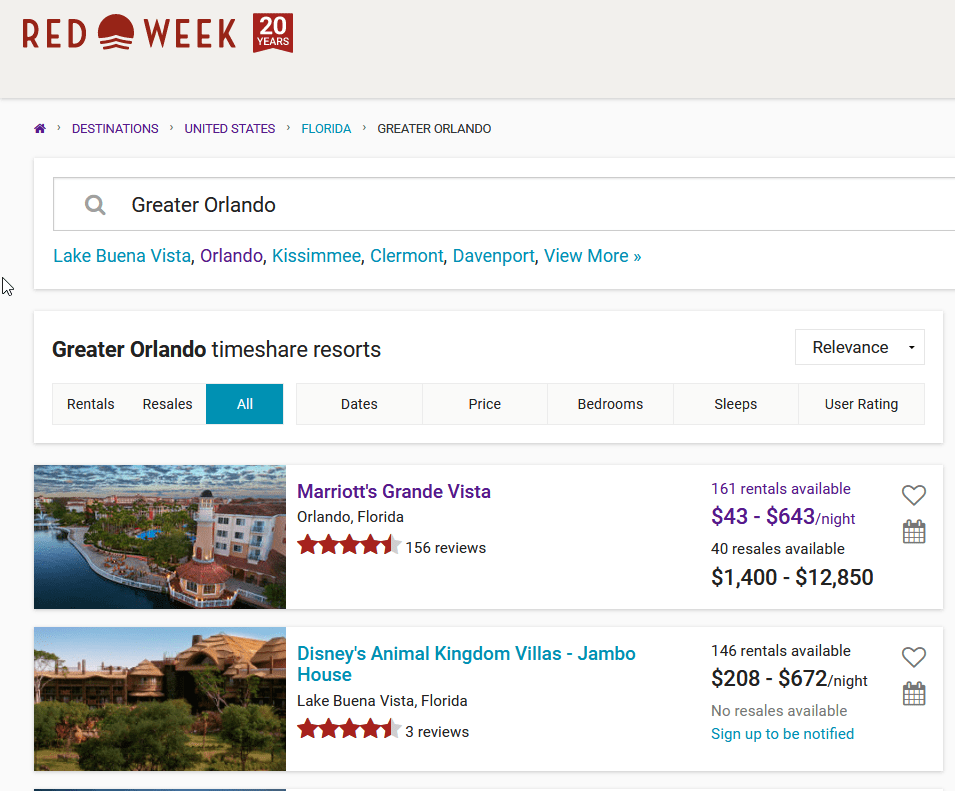The width and height of the screenshot is (955, 791).
Task: Go to Florida breadcrumb
Action: (326, 129)
